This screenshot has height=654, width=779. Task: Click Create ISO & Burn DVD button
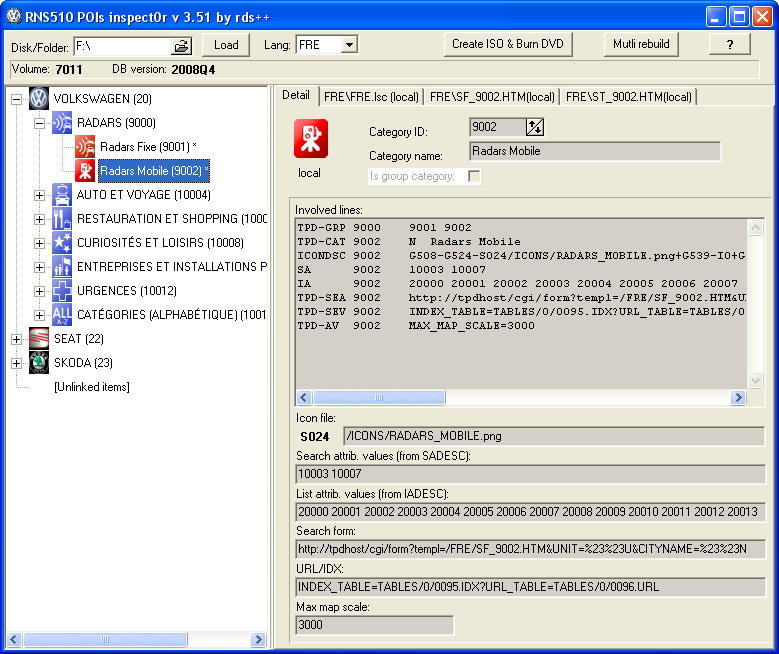click(507, 44)
